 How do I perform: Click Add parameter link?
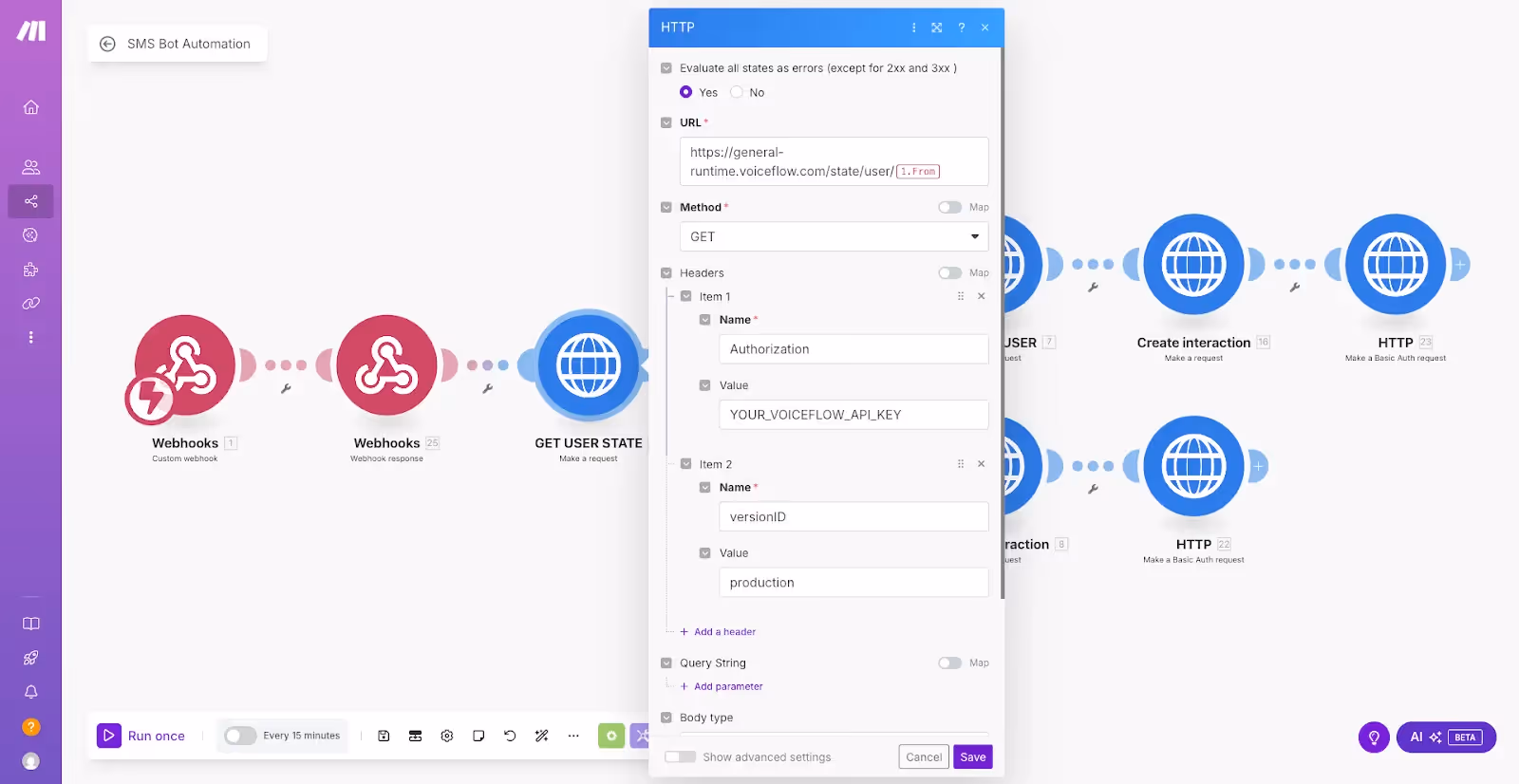click(721, 686)
